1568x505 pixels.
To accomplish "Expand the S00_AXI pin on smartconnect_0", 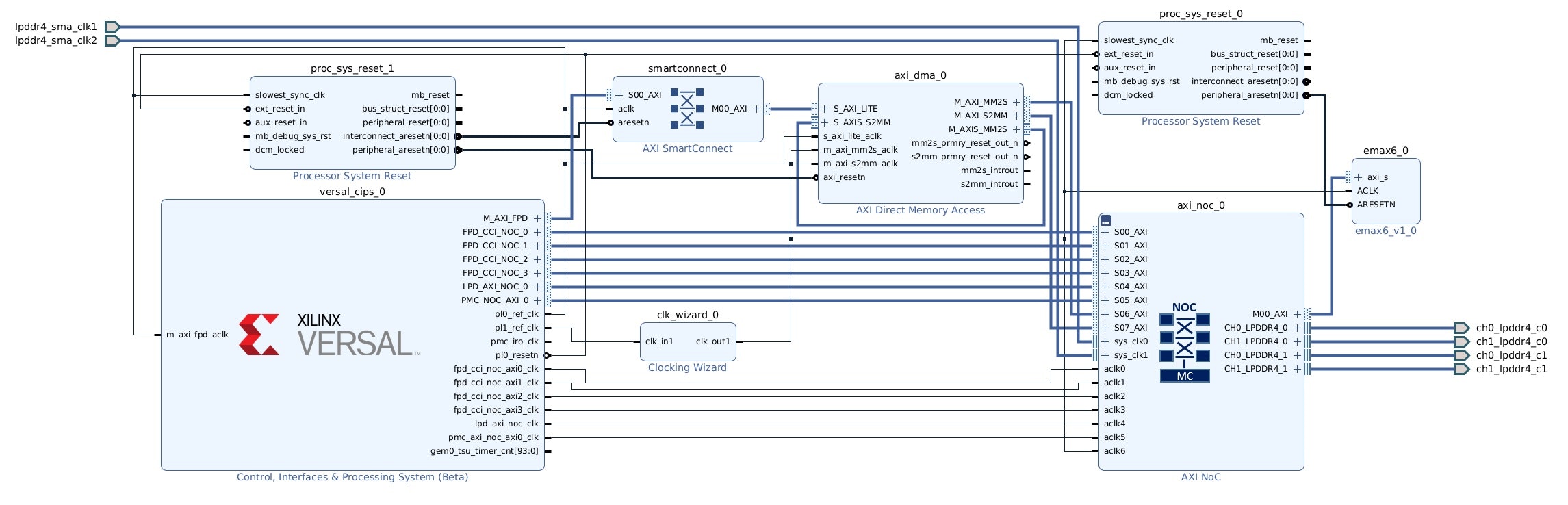I will pyautogui.click(x=619, y=95).
